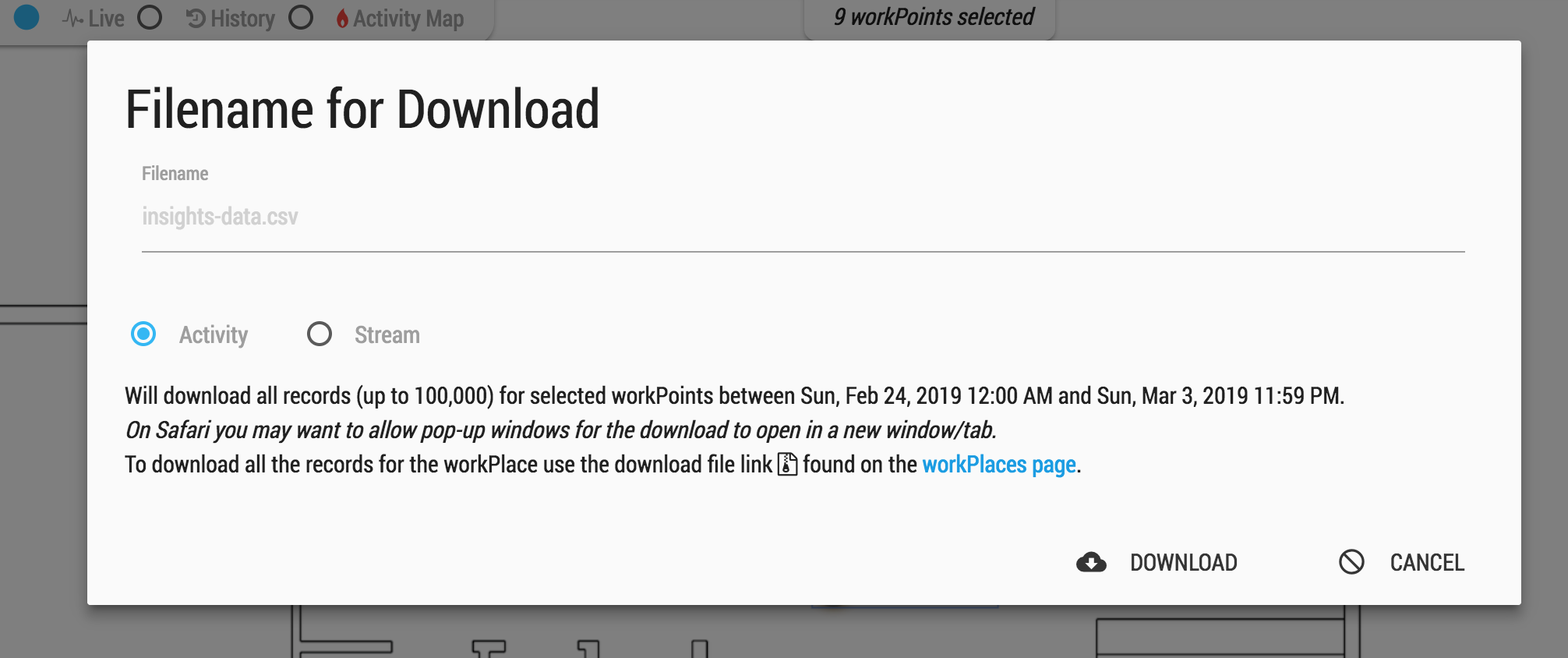Click the Live pulse waveform icon
The height and width of the screenshot is (658, 1568).
(x=72, y=19)
